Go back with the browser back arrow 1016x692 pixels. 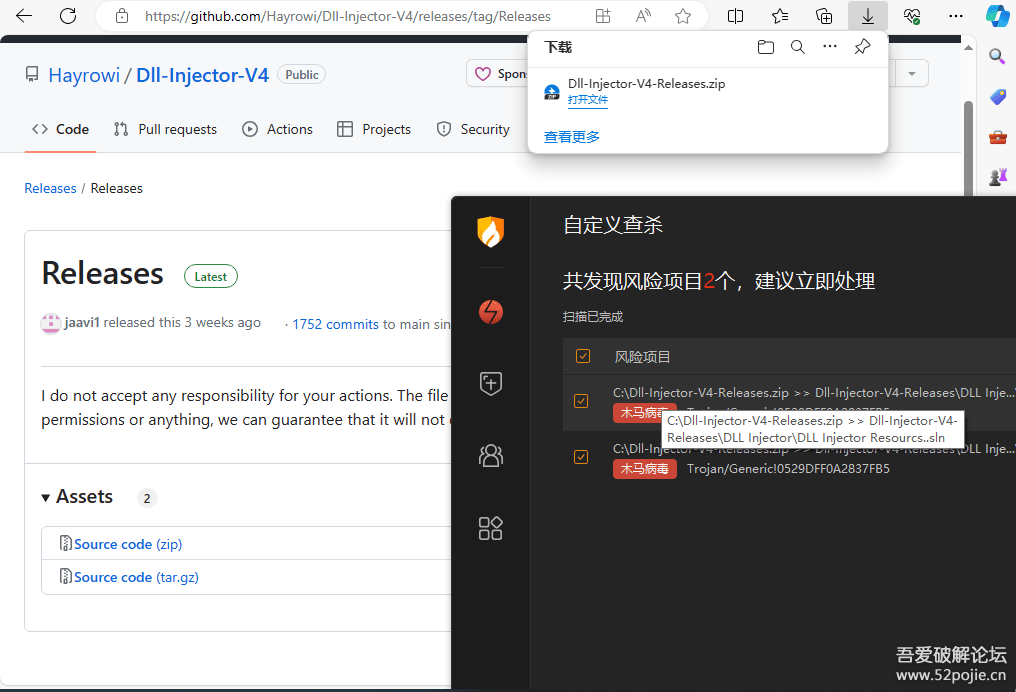pos(24,16)
